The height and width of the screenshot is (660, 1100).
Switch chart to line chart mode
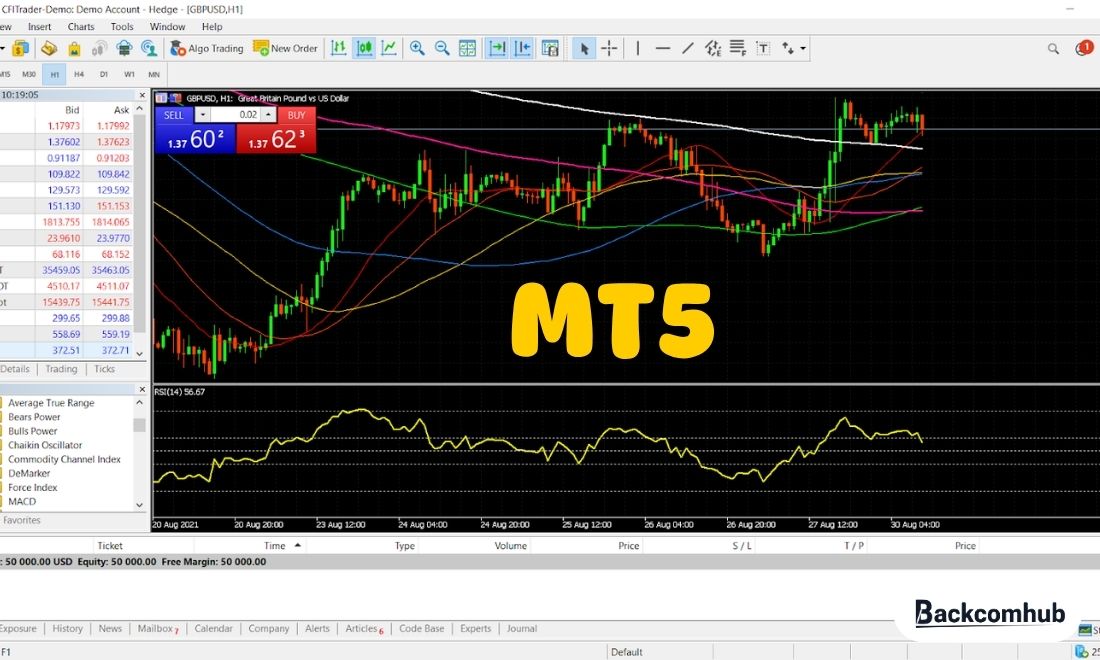pyautogui.click(x=389, y=48)
